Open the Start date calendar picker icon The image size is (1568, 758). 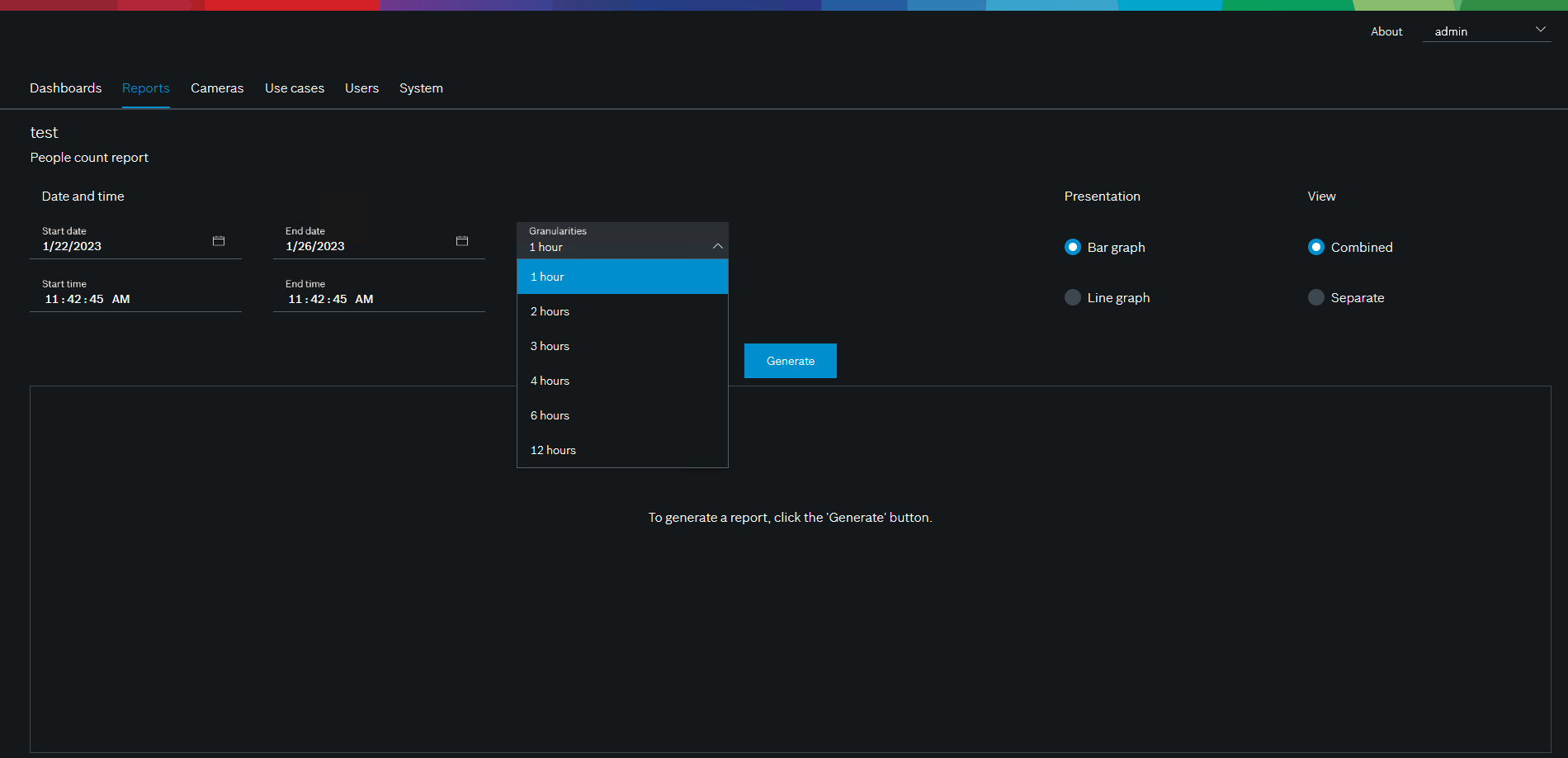(x=219, y=241)
